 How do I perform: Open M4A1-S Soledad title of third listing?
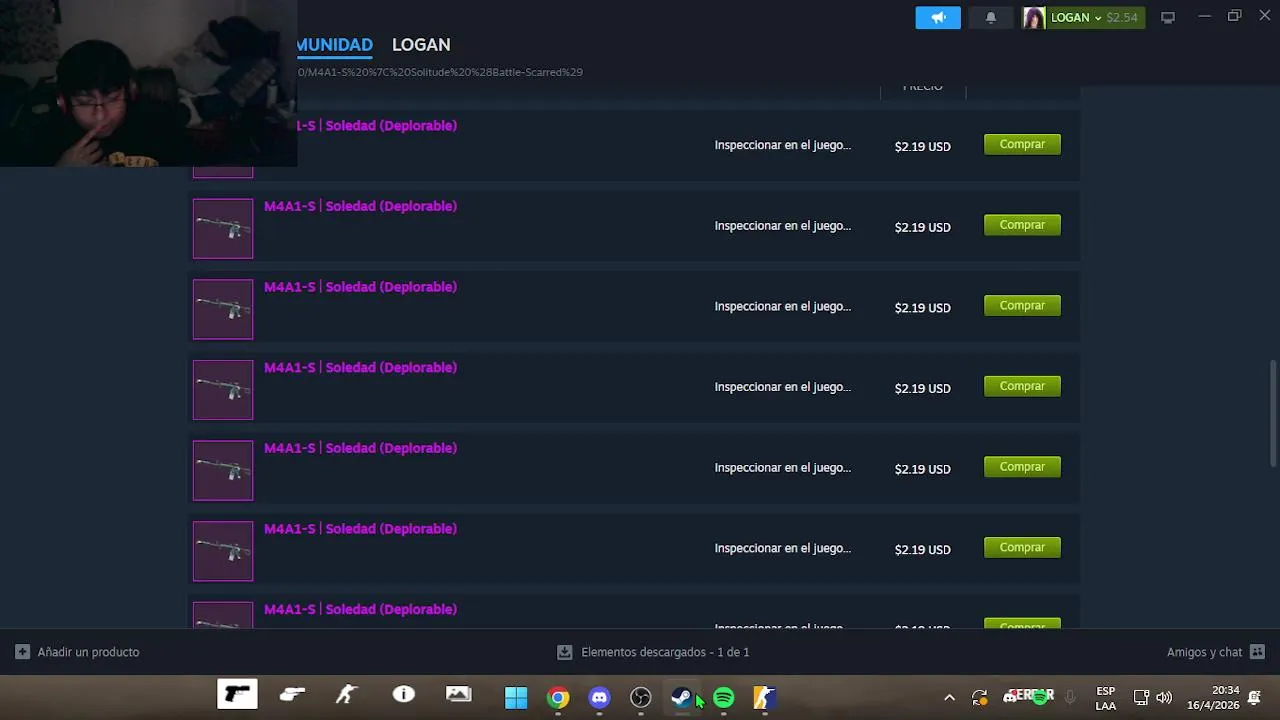pos(360,287)
